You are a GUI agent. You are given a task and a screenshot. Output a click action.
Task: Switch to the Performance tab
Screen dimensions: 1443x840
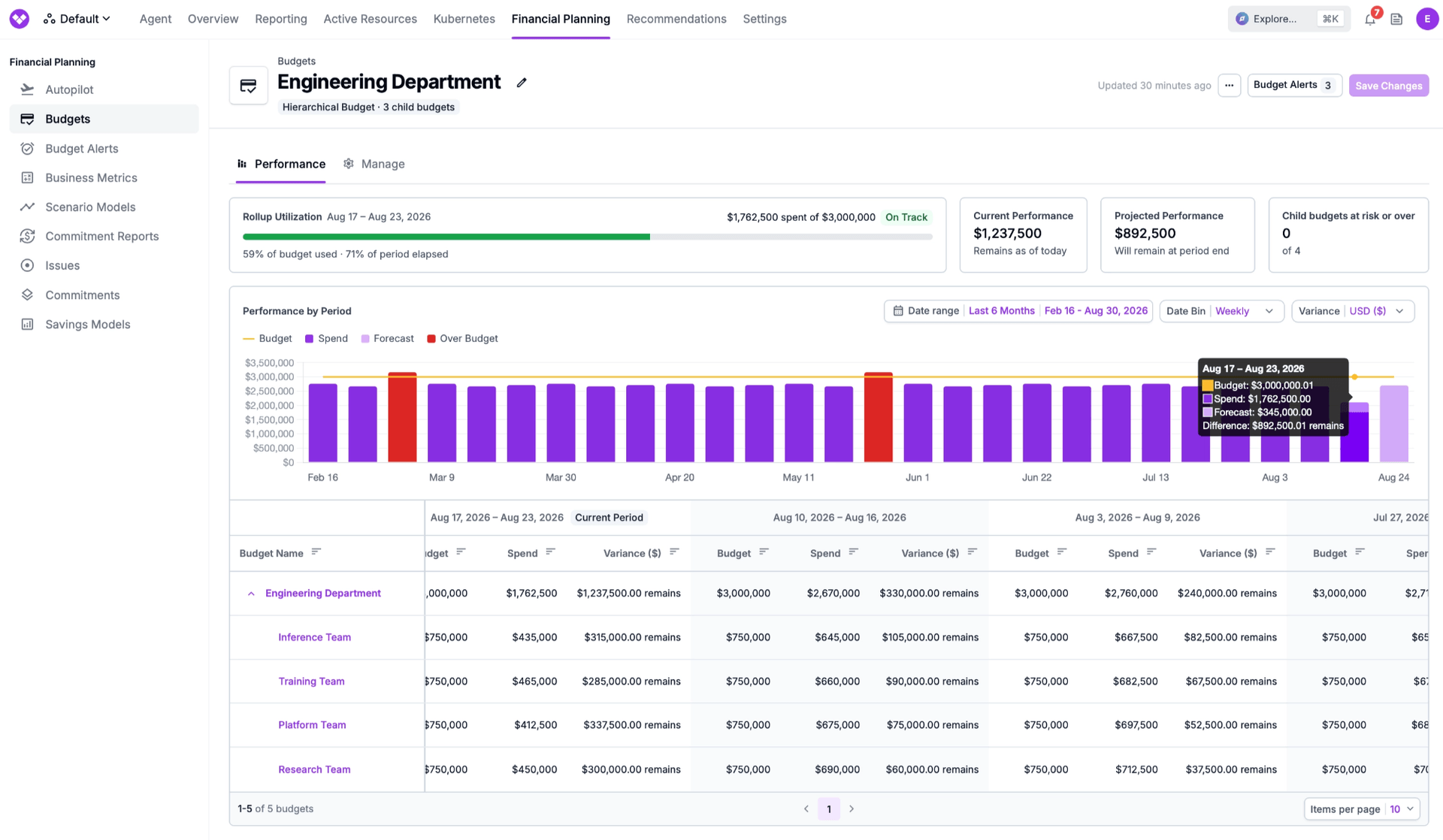[281, 164]
